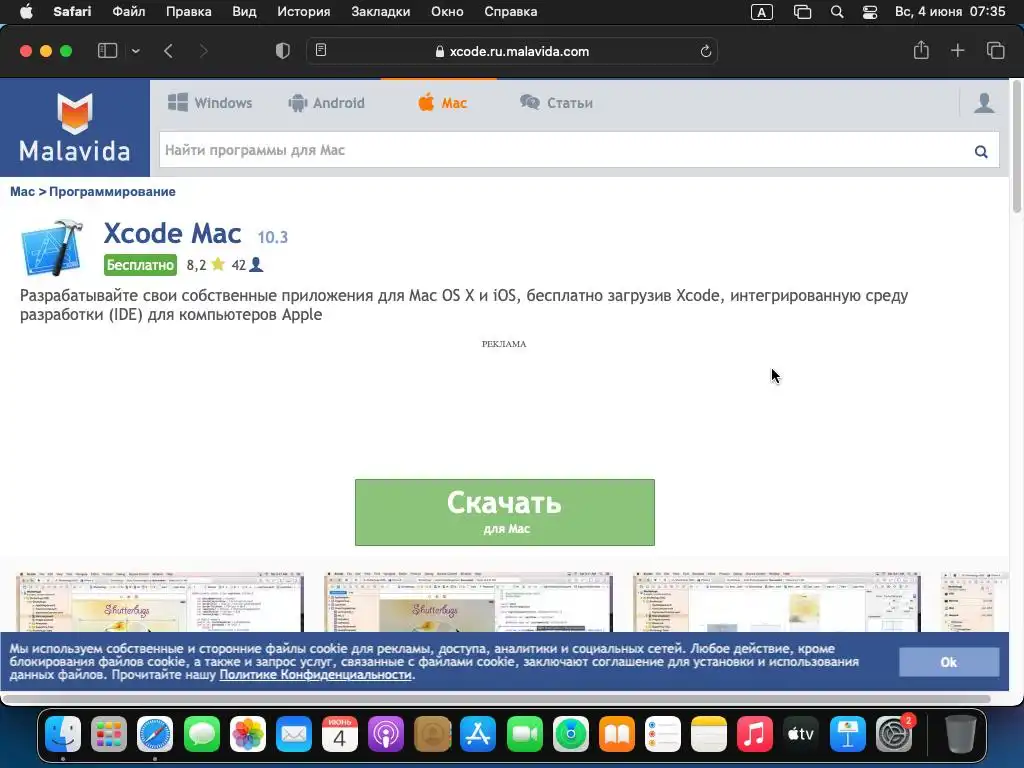Open the Окно menu
1024x768 pixels.
[447, 12]
